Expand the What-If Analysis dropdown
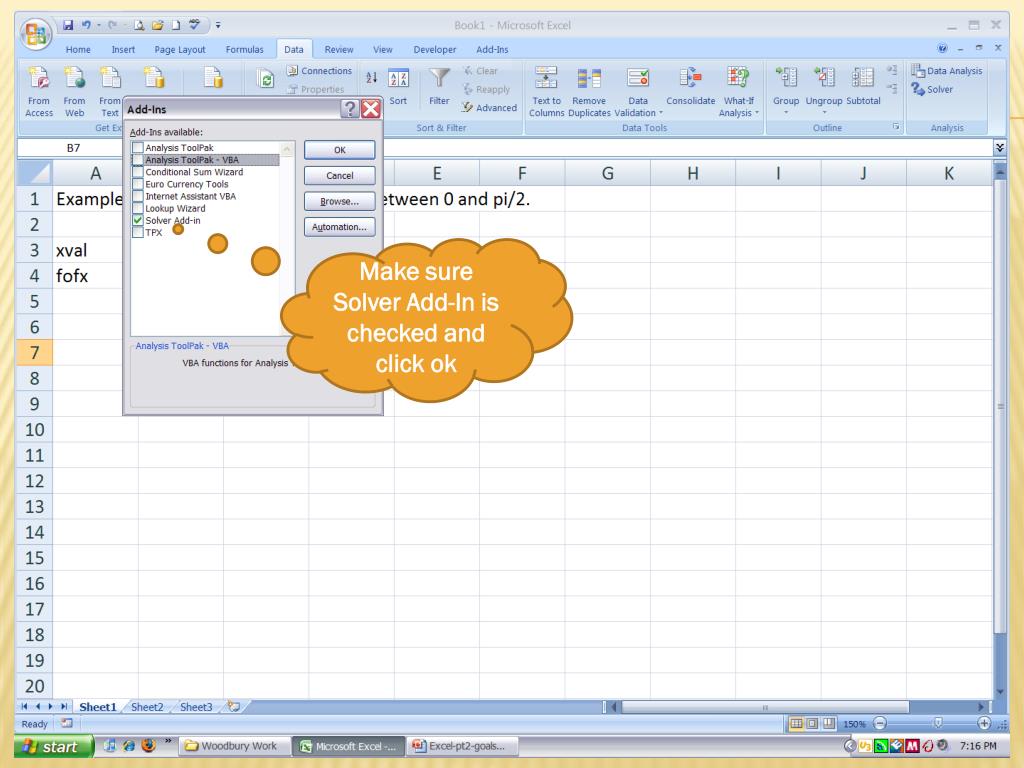Image resolution: width=1024 pixels, height=768 pixels. tap(757, 113)
